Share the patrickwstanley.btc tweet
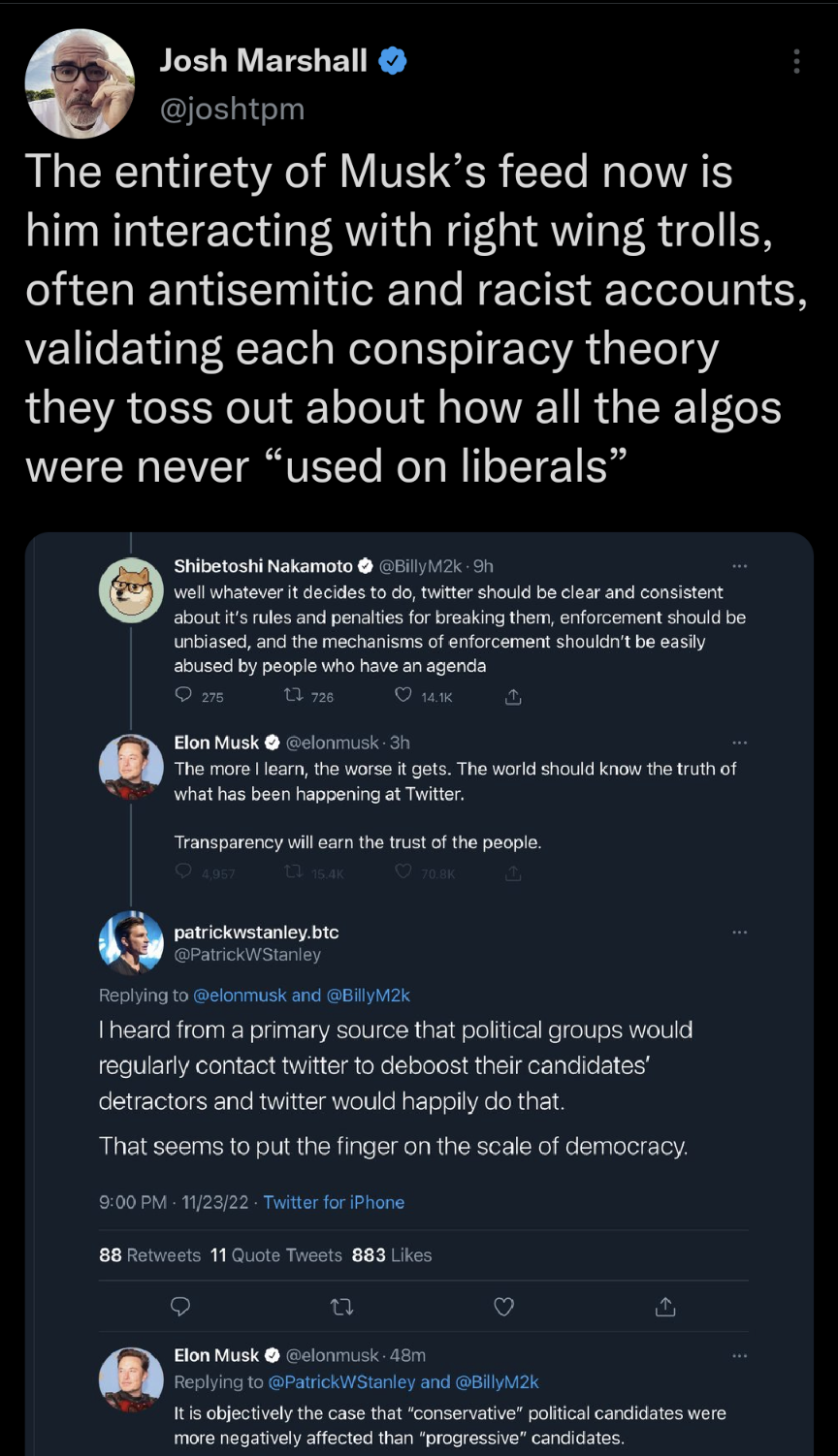 (665, 1307)
